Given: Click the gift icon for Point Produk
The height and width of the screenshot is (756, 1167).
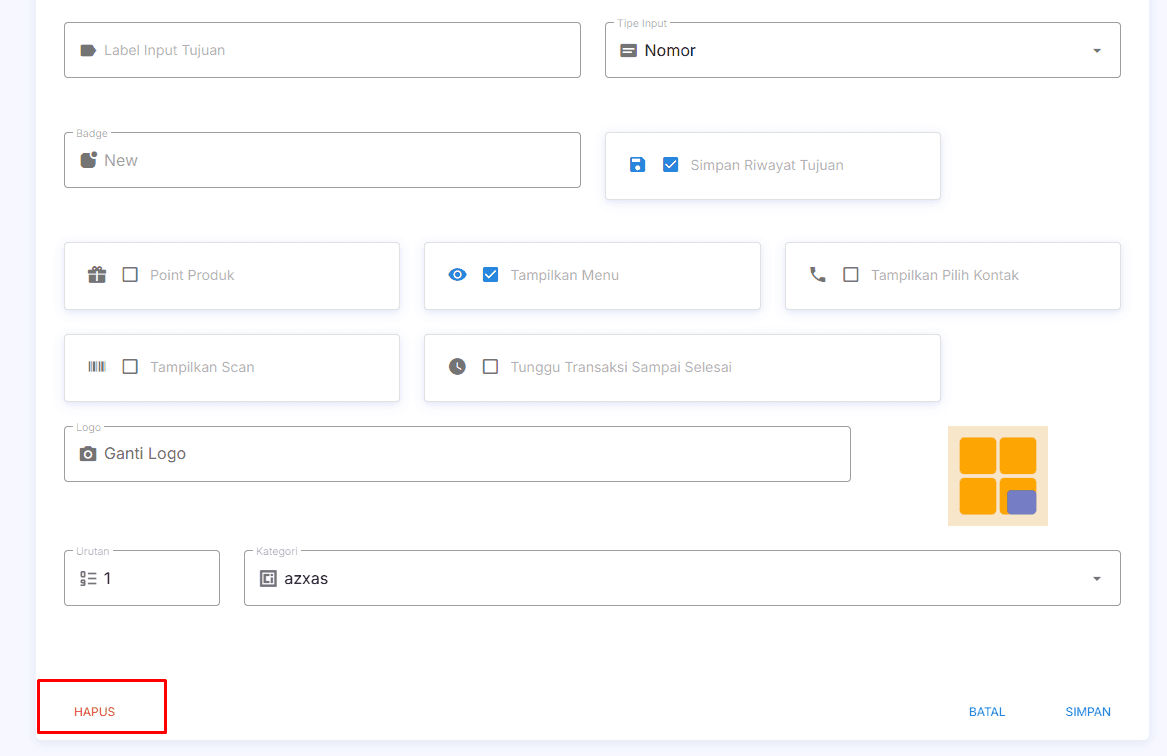Looking at the screenshot, I should [x=97, y=275].
